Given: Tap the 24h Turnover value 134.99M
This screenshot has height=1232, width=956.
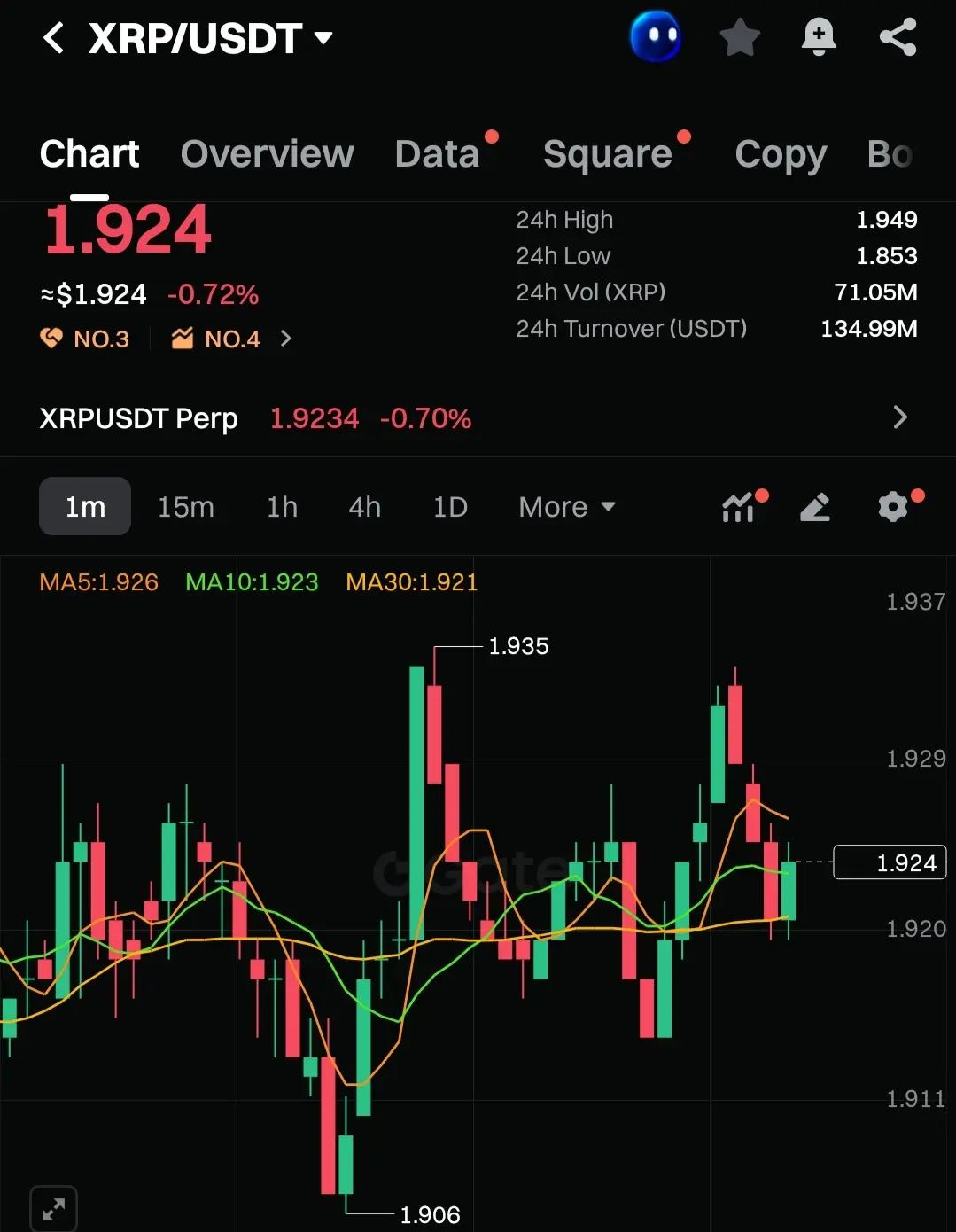Looking at the screenshot, I should (869, 329).
